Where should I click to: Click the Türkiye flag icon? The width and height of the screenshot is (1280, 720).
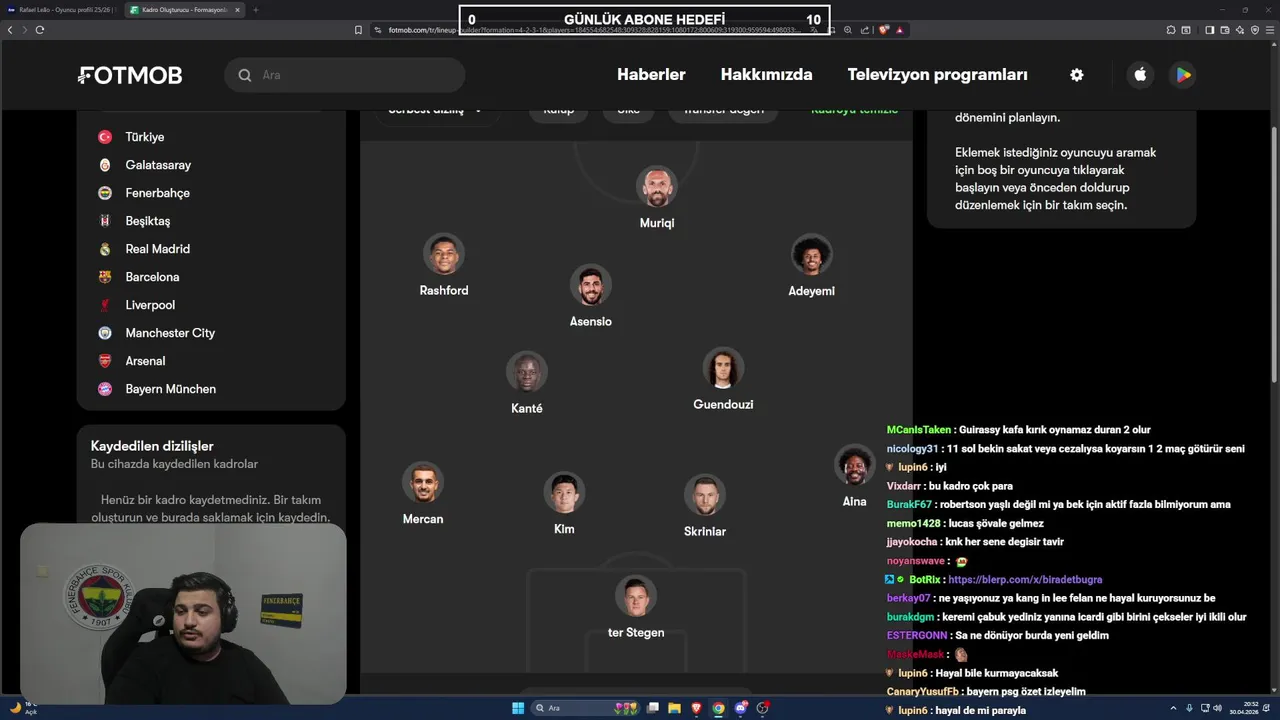pyautogui.click(x=105, y=137)
